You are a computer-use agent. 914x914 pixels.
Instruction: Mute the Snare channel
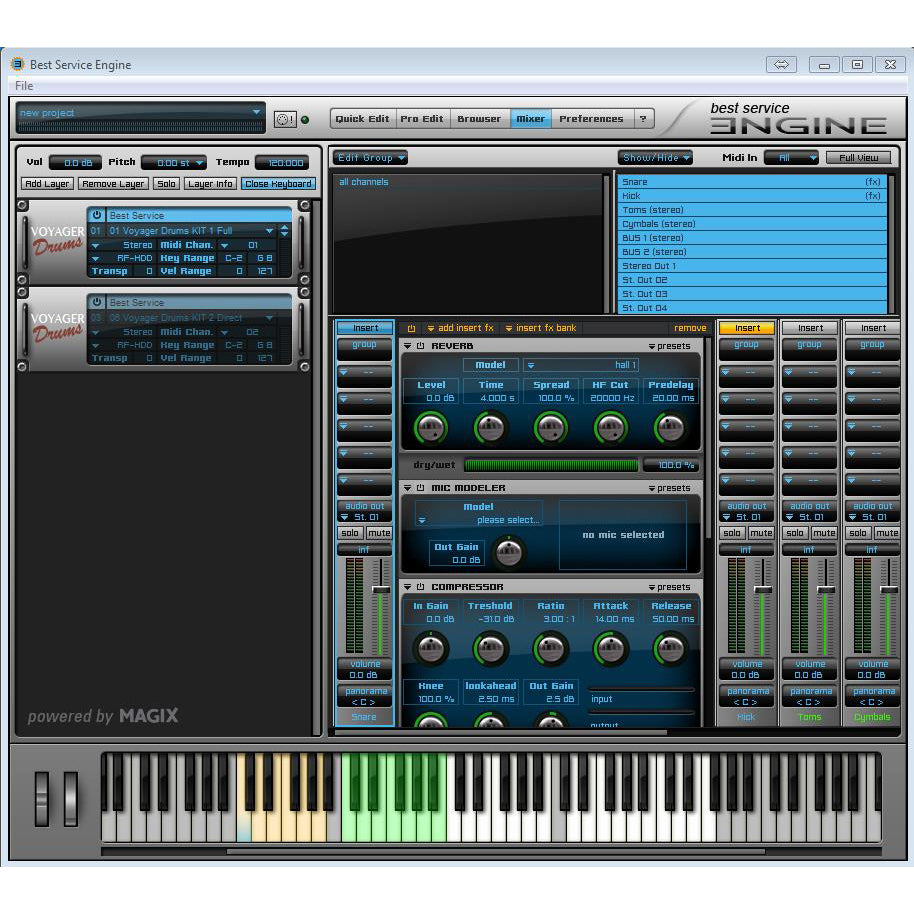(x=379, y=533)
